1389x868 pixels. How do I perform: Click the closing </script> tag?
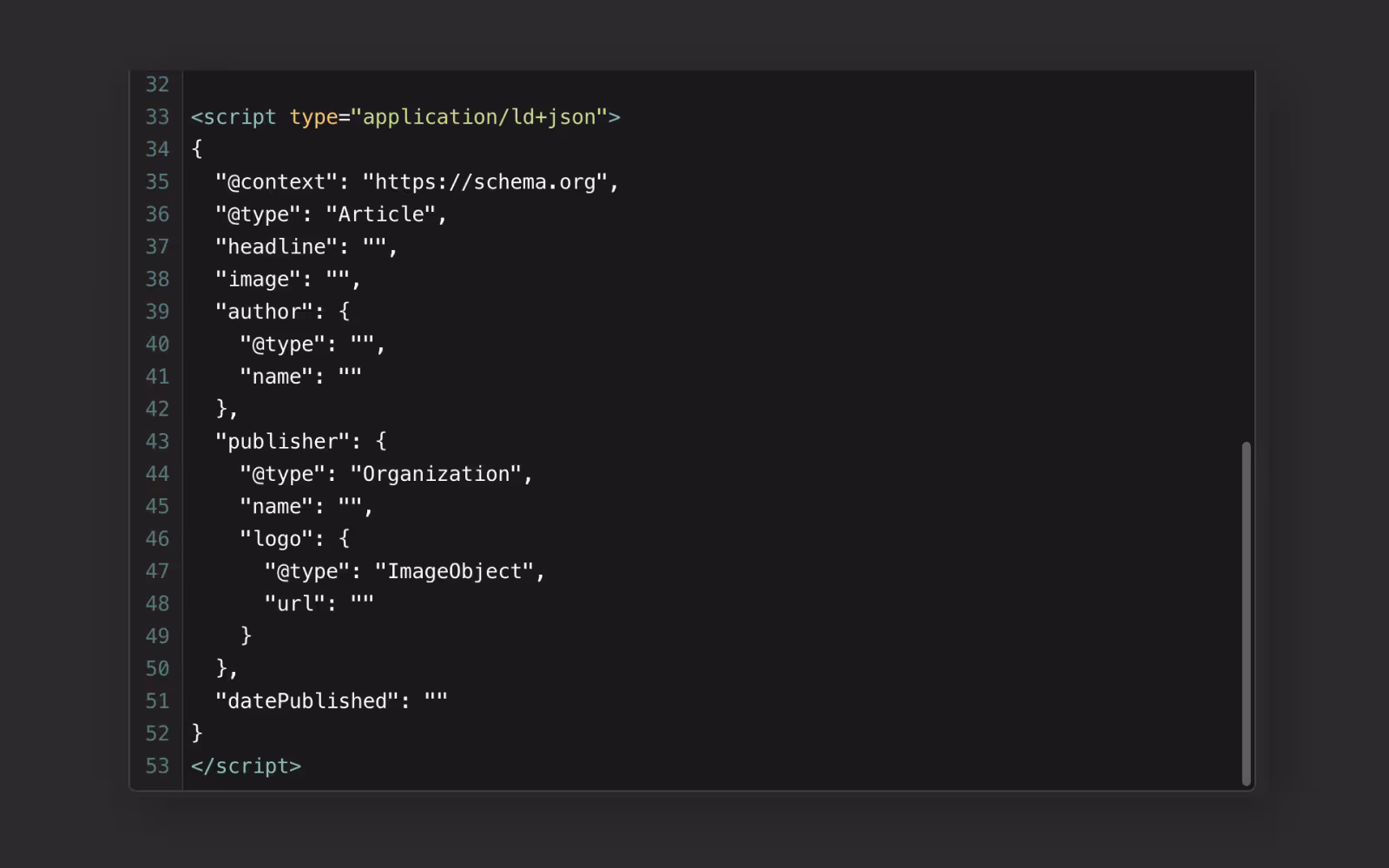pos(246,766)
